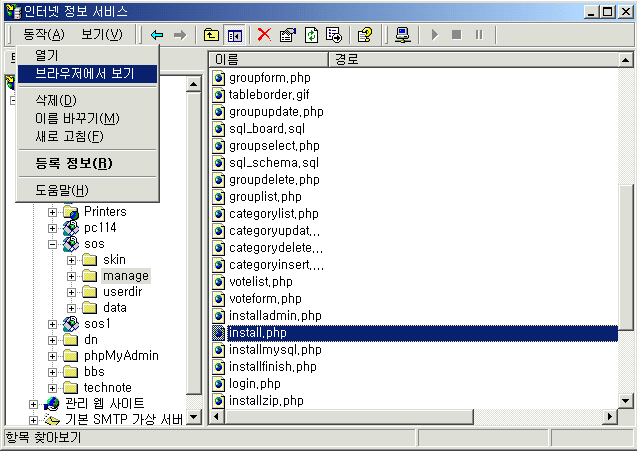This screenshot has height=451, width=637.
Task: Click the Refresh toolbar icon
Action: point(311,34)
